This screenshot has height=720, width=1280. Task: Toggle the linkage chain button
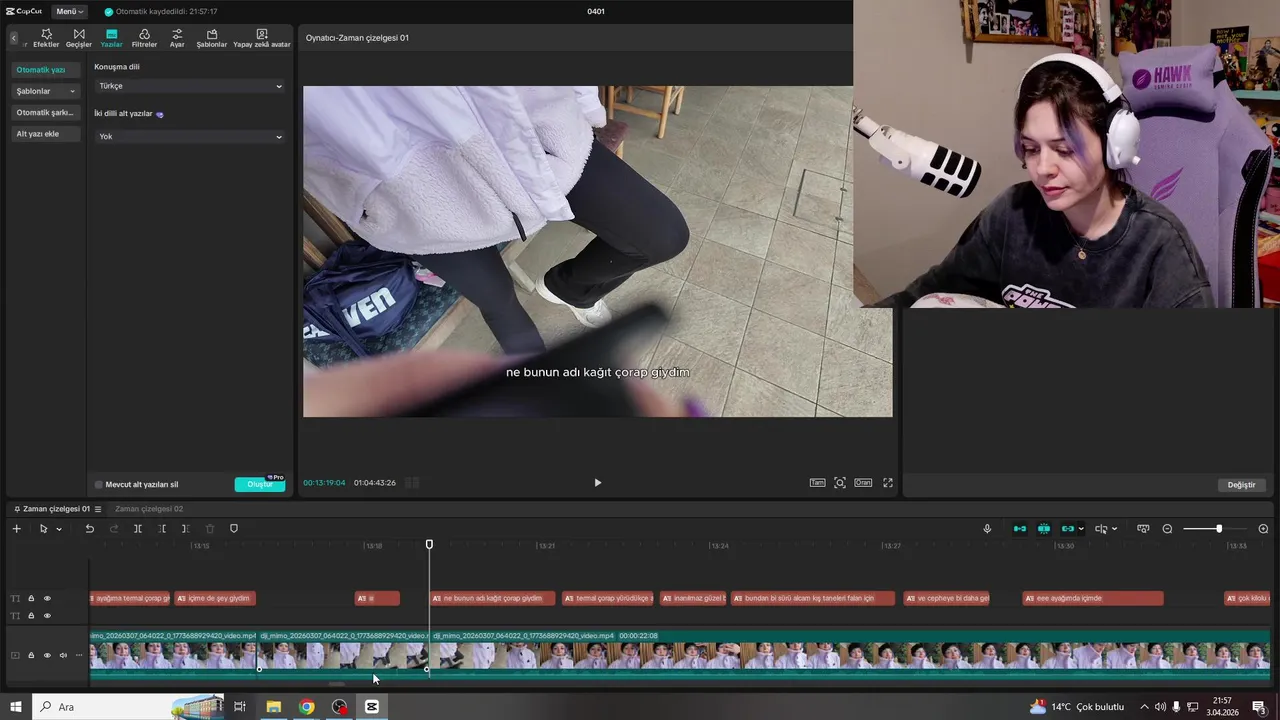point(1068,529)
